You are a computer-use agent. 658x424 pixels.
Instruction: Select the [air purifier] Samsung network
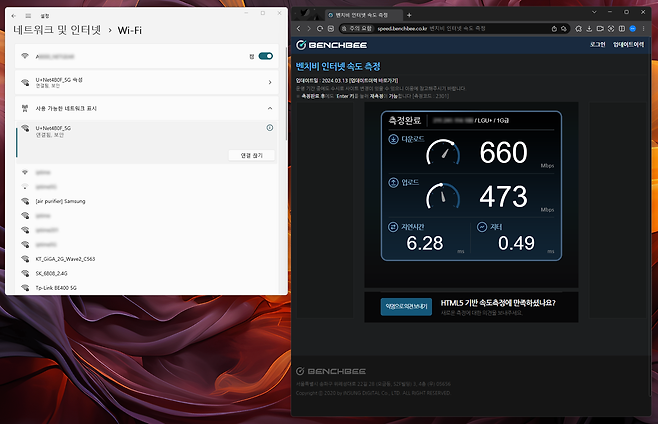60,201
